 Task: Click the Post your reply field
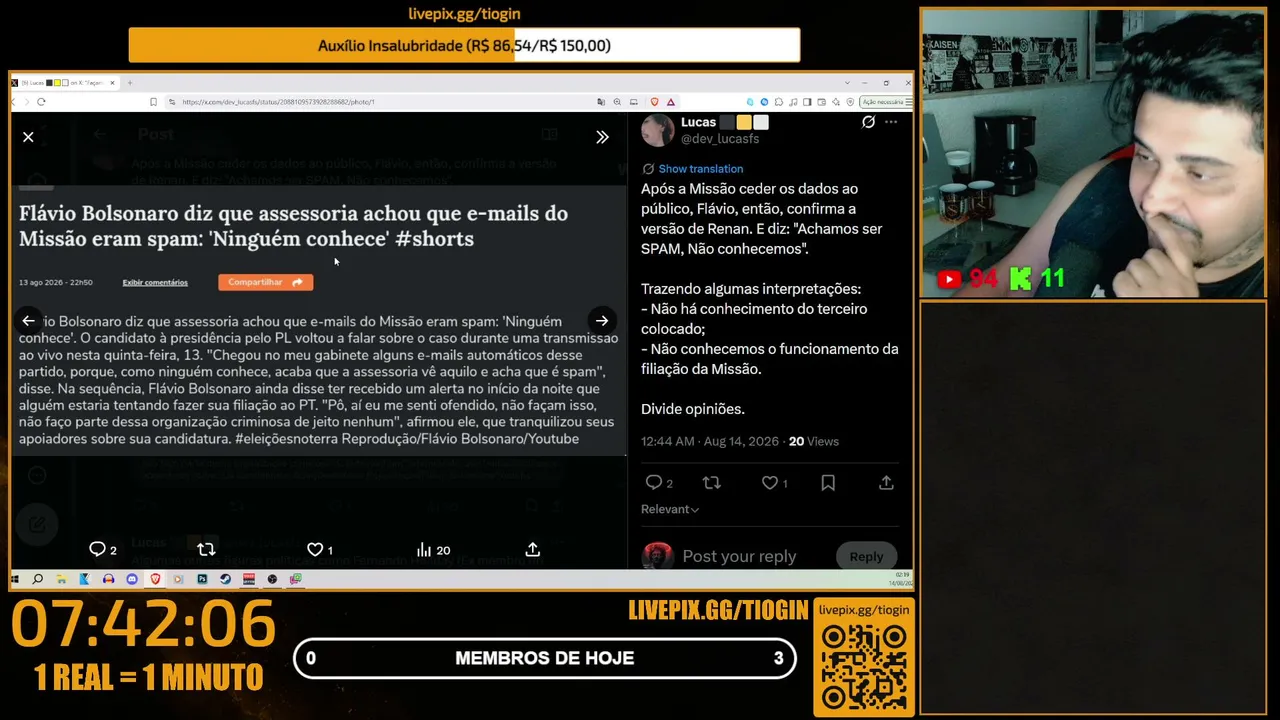pyautogui.click(x=739, y=556)
